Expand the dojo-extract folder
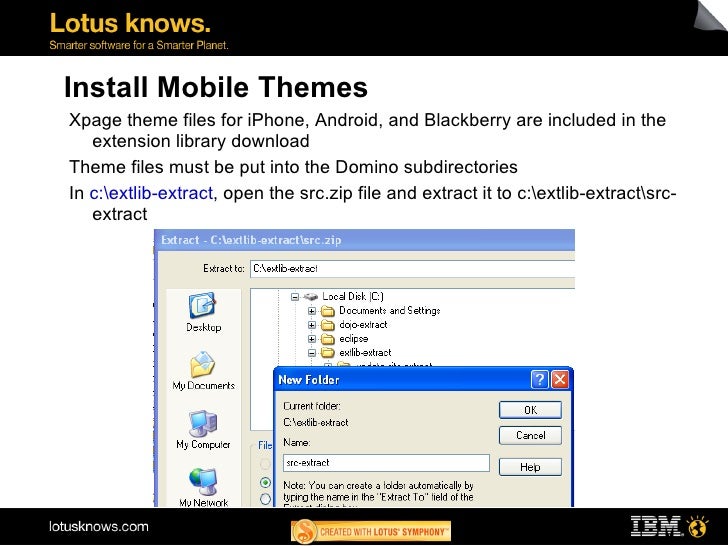Image resolution: width=728 pixels, height=546 pixels. click(312, 325)
